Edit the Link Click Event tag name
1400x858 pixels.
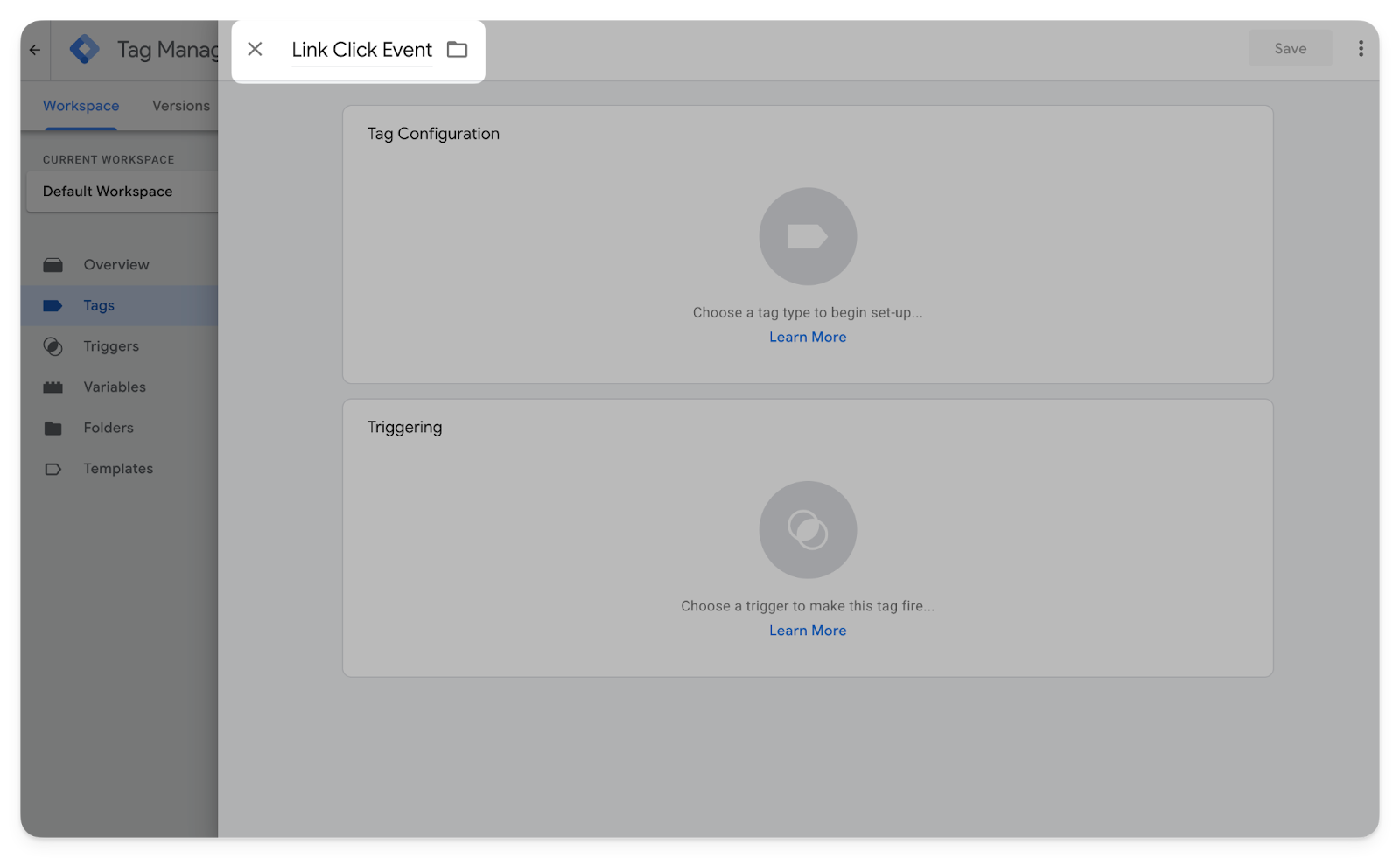point(361,50)
